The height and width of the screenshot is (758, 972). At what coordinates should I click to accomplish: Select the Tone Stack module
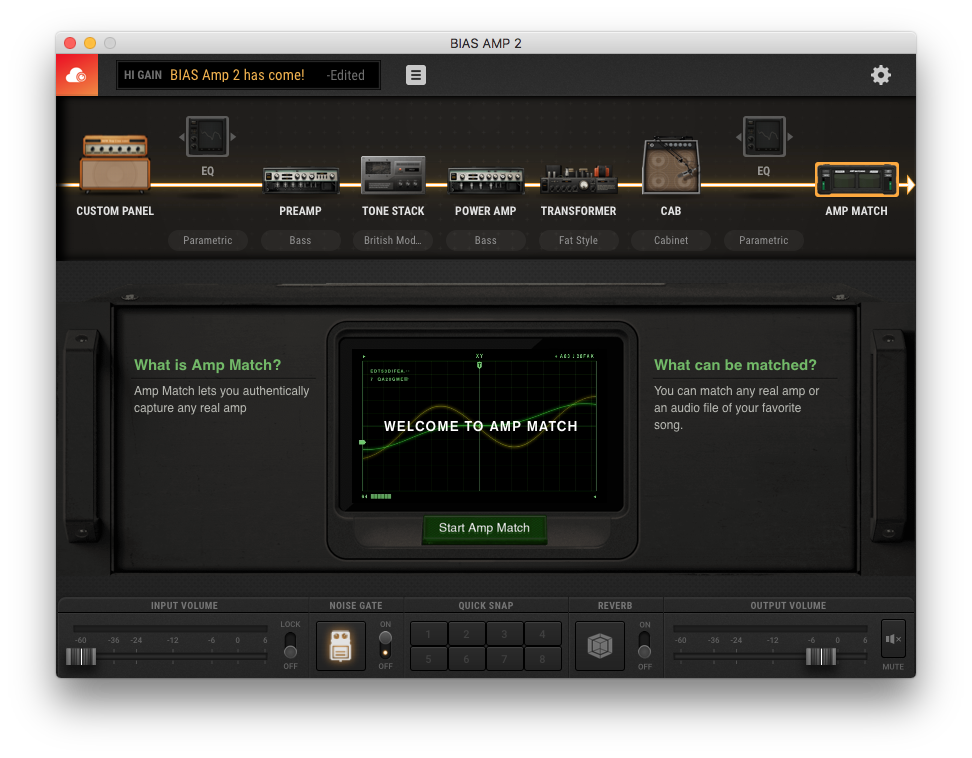click(393, 174)
